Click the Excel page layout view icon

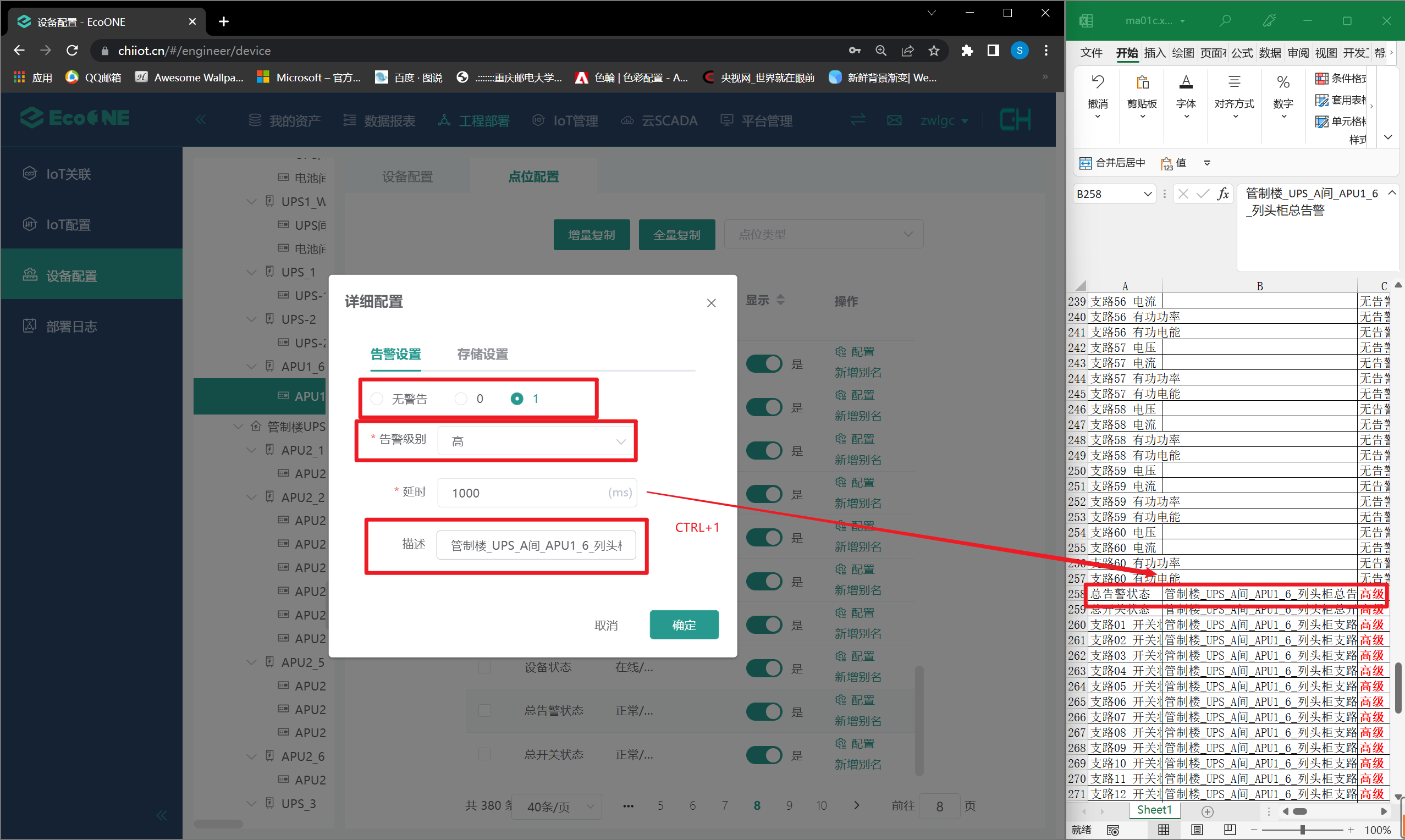1197,830
